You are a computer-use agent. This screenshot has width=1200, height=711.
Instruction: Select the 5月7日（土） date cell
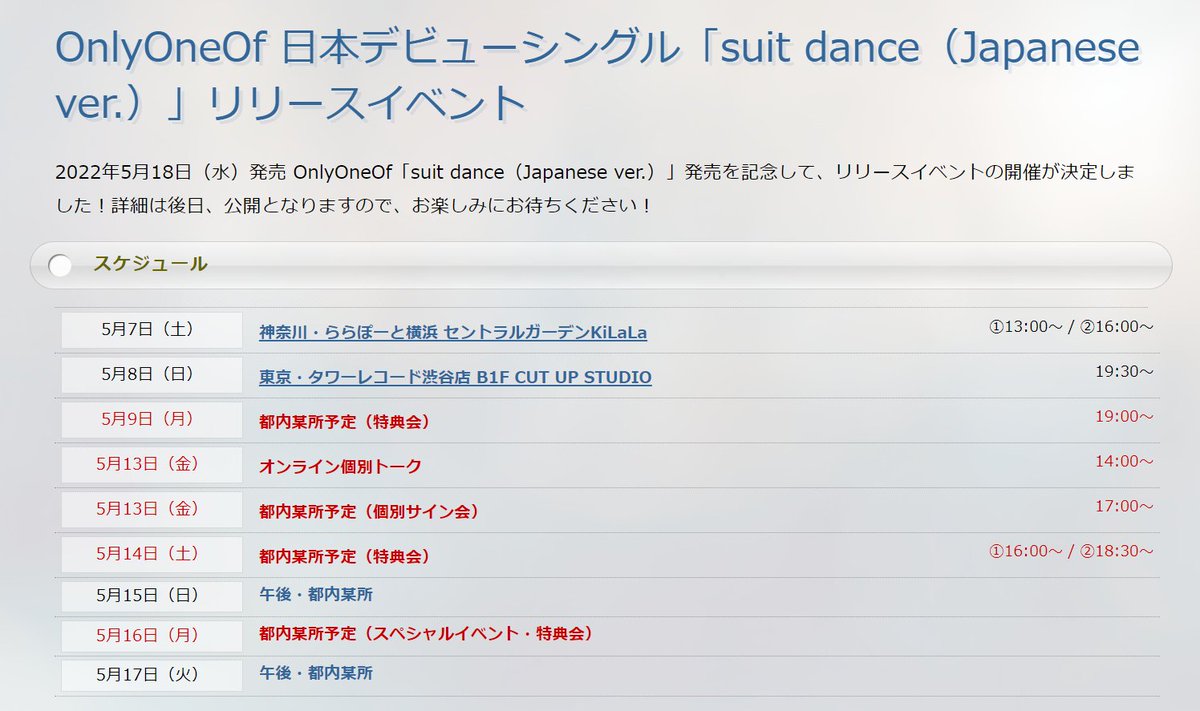pos(152,330)
